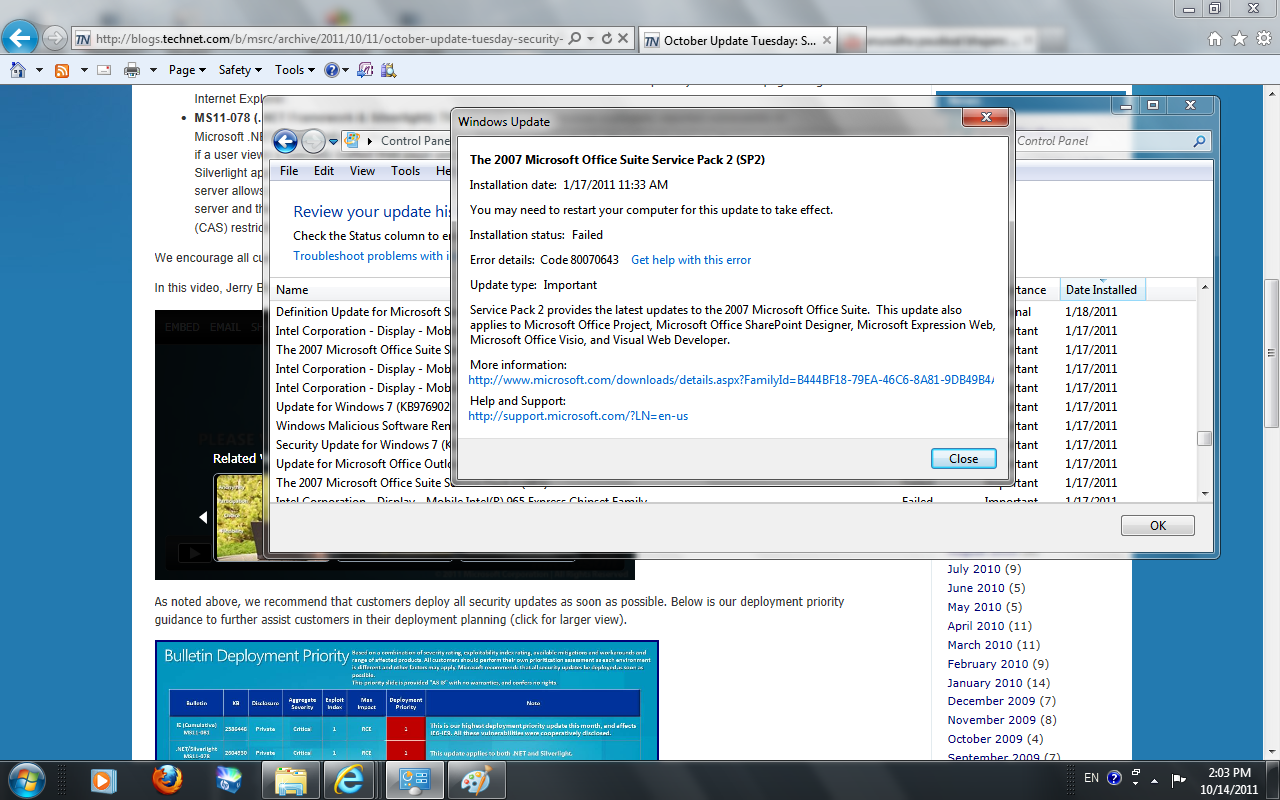Open Paint from the taskbar
This screenshot has height=800, width=1280.
pos(476,779)
